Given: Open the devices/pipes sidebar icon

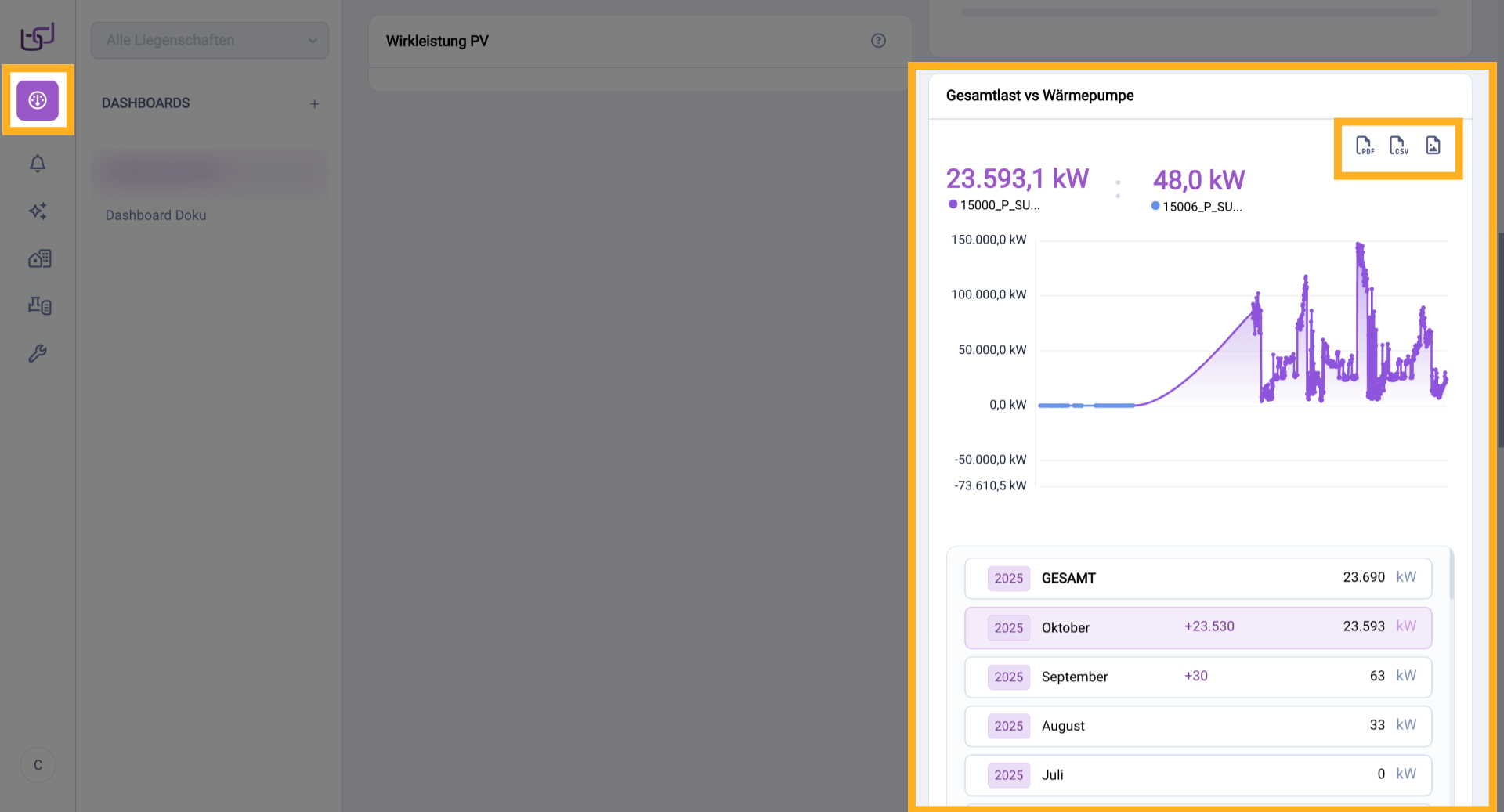Looking at the screenshot, I should pyautogui.click(x=38, y=305).
